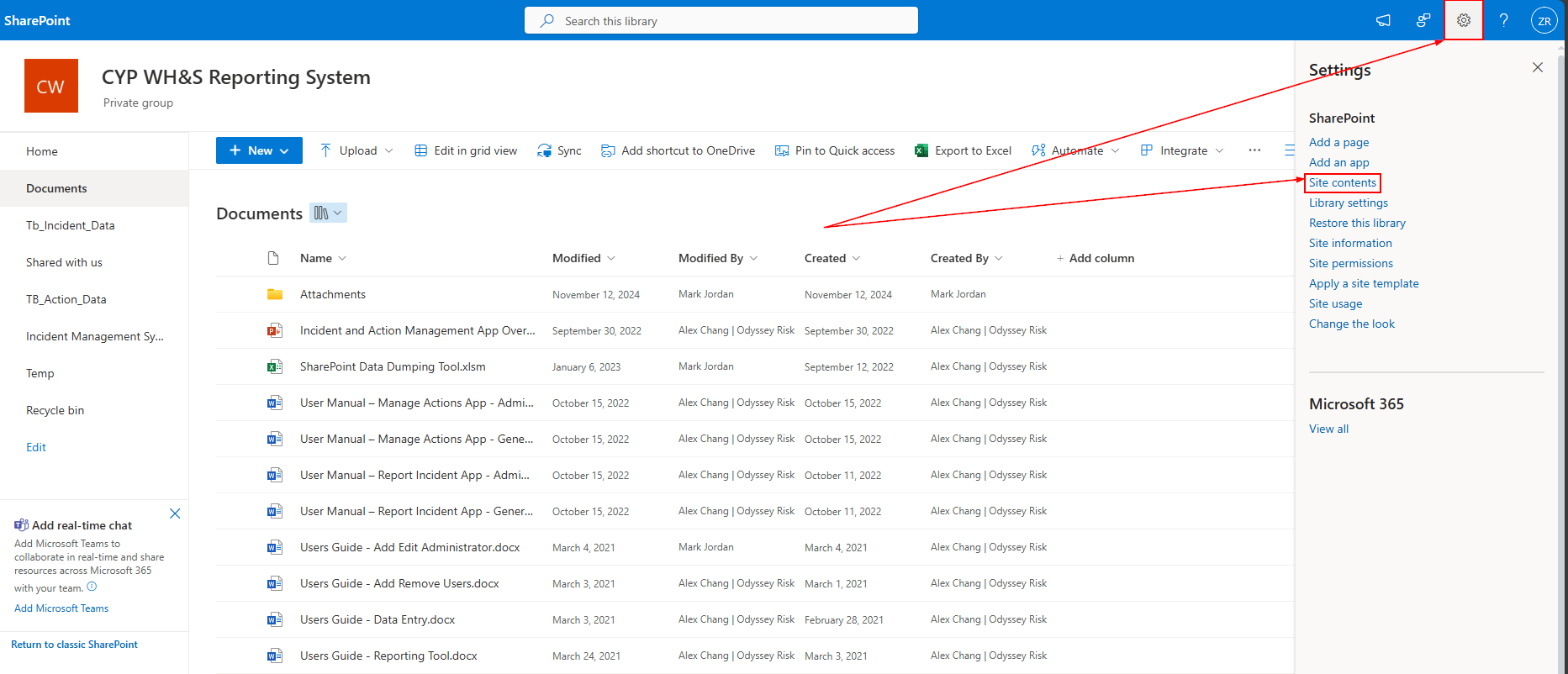Click the Upload toolbar button
1568x674 pixels.
(356, 150)
